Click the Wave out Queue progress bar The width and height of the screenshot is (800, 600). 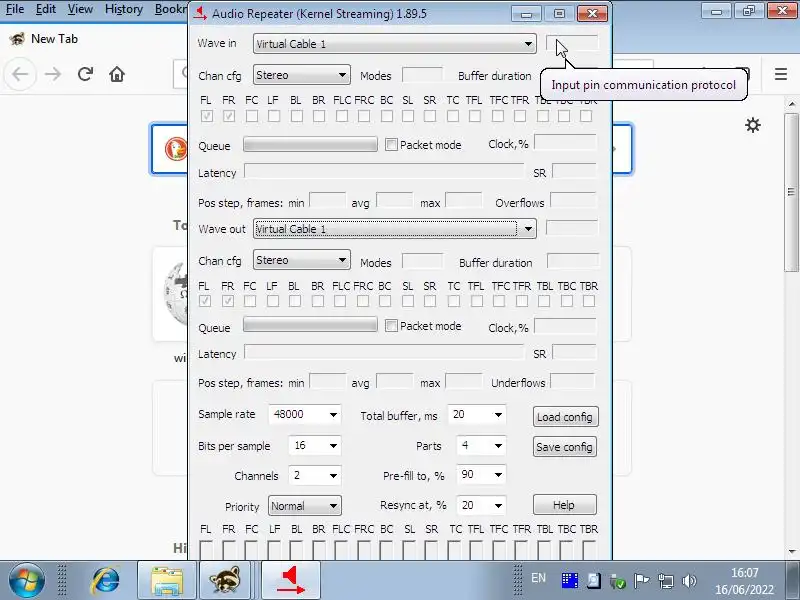pos(310,324)
